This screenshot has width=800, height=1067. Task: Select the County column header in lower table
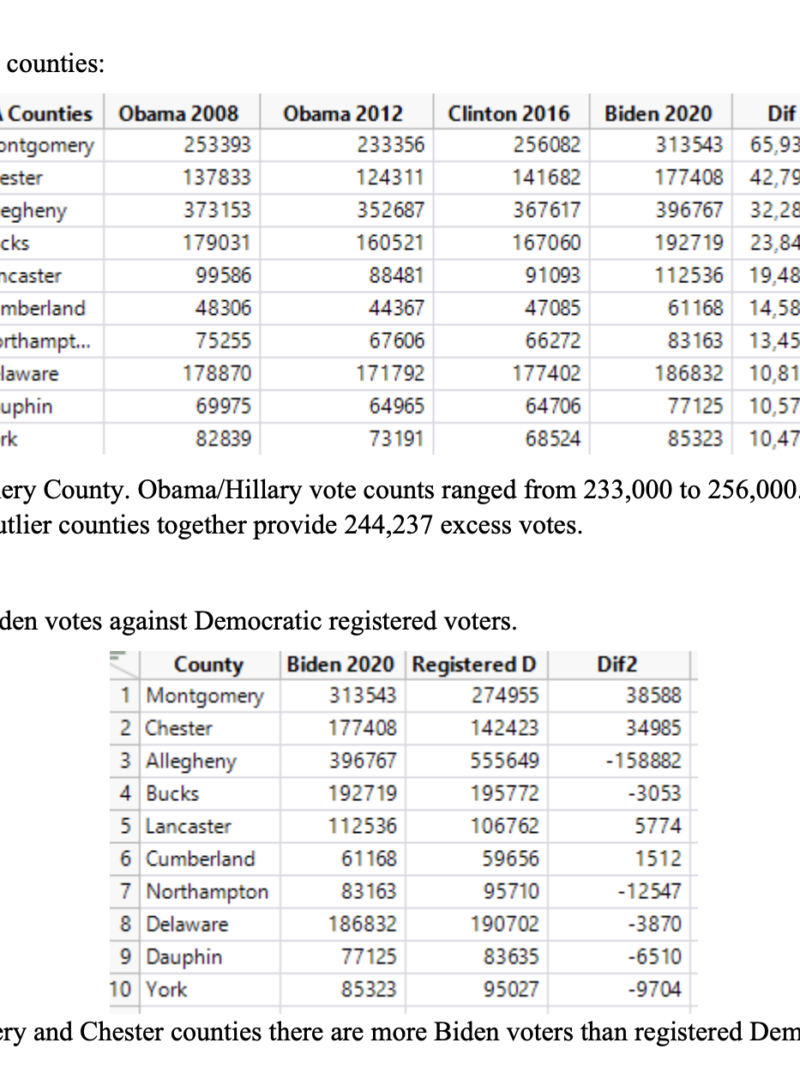[208, 664]
